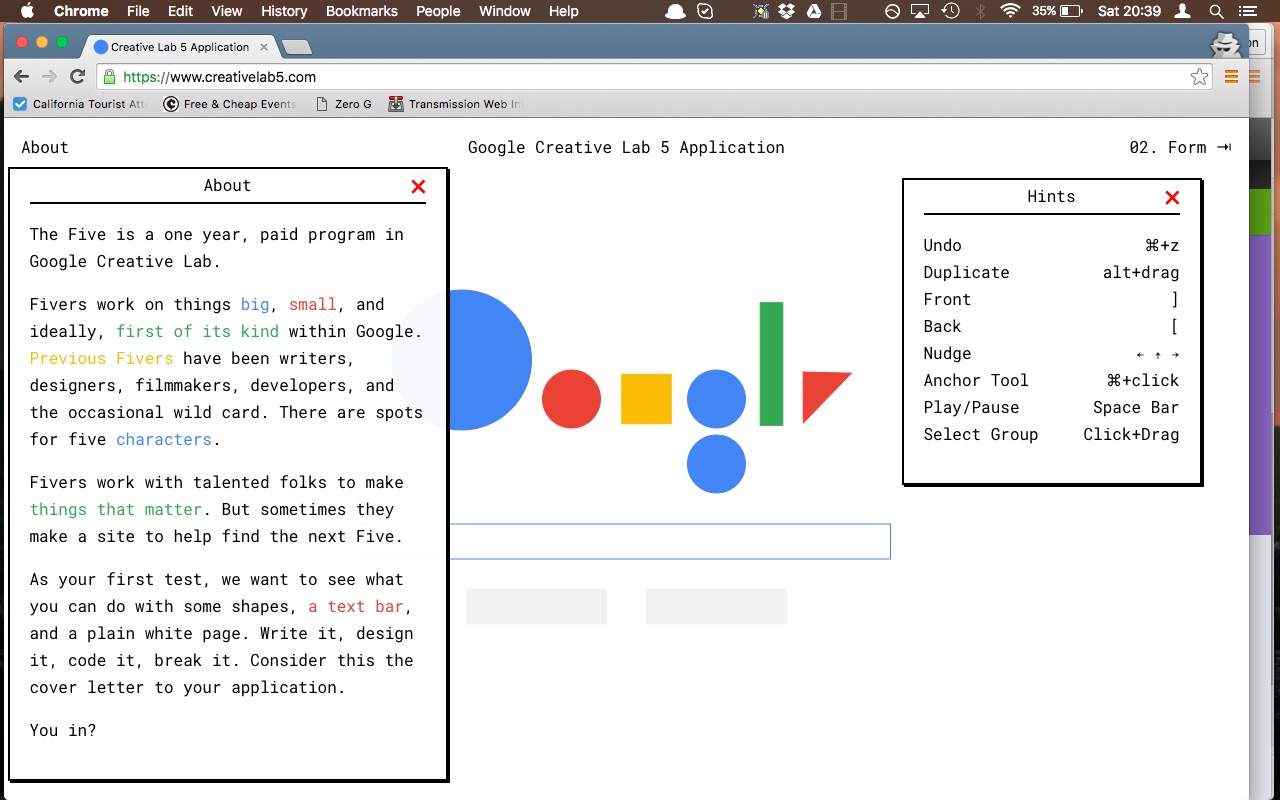Bookmark this page with the star icon
This screenshot has height=800, width=1280.
point(1199,77)
